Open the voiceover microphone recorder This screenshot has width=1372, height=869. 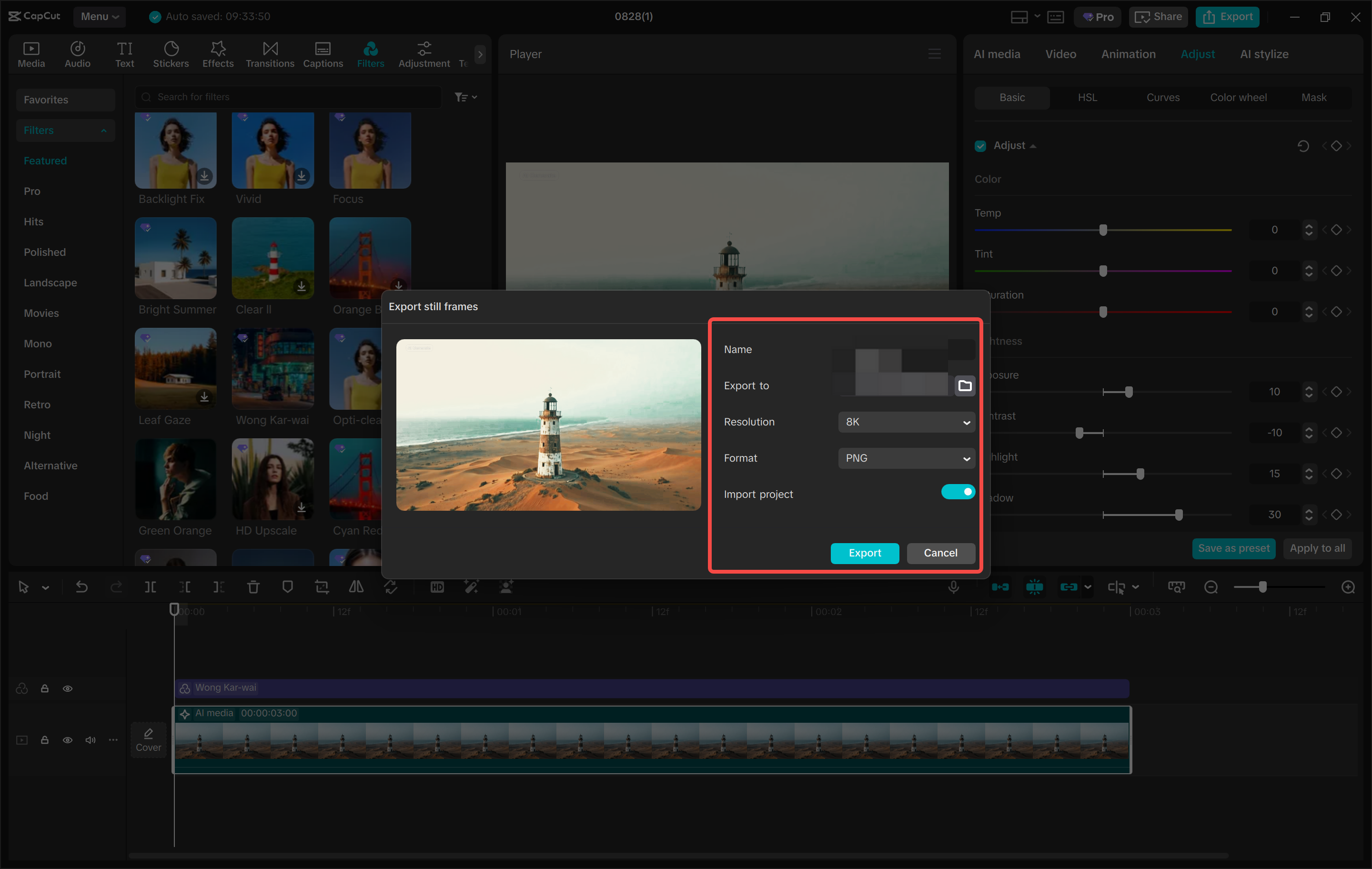[953, 586]
